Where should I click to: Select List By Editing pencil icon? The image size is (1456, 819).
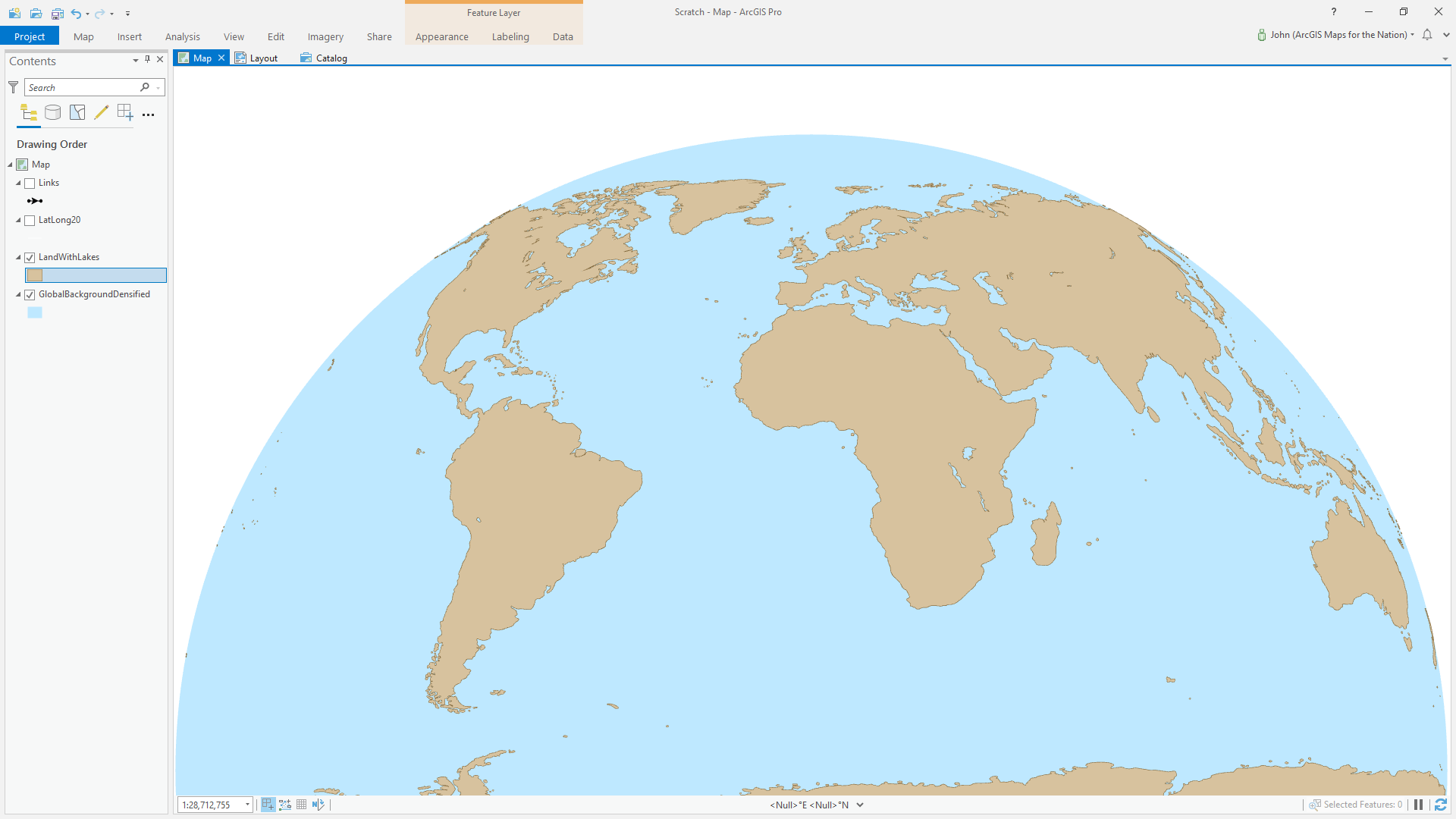coord(101,113)
